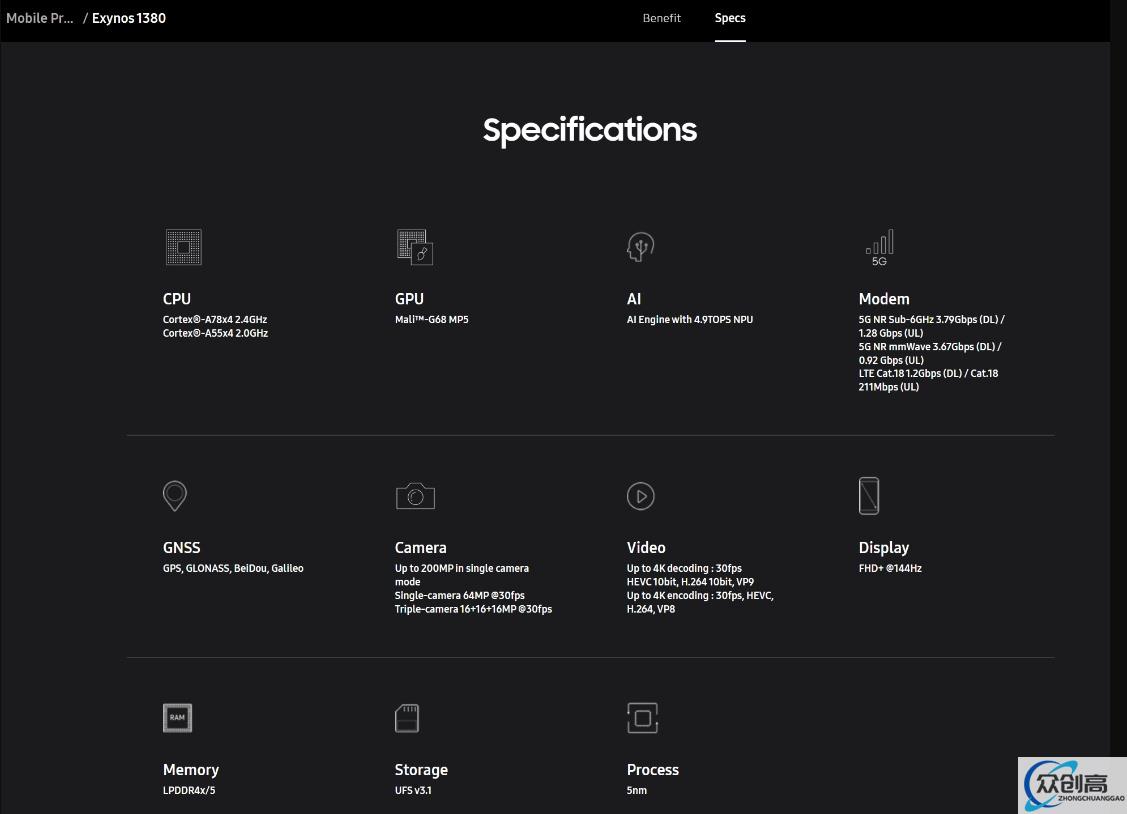Click the GNSS location pin icon

coord(175,496)
